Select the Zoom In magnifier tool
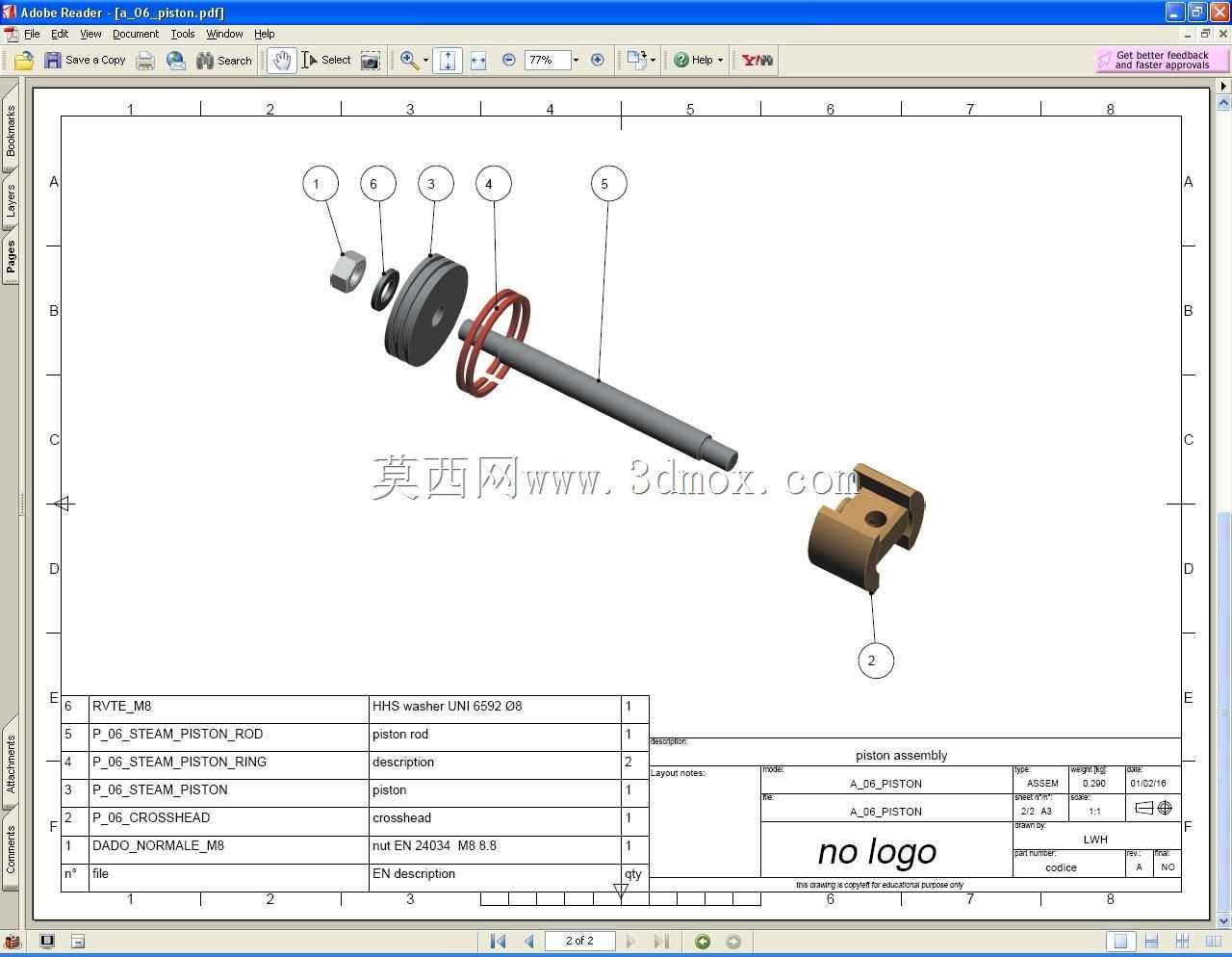Image resolution: width=1232 pixels, height=957 pixels. (409, 61)
